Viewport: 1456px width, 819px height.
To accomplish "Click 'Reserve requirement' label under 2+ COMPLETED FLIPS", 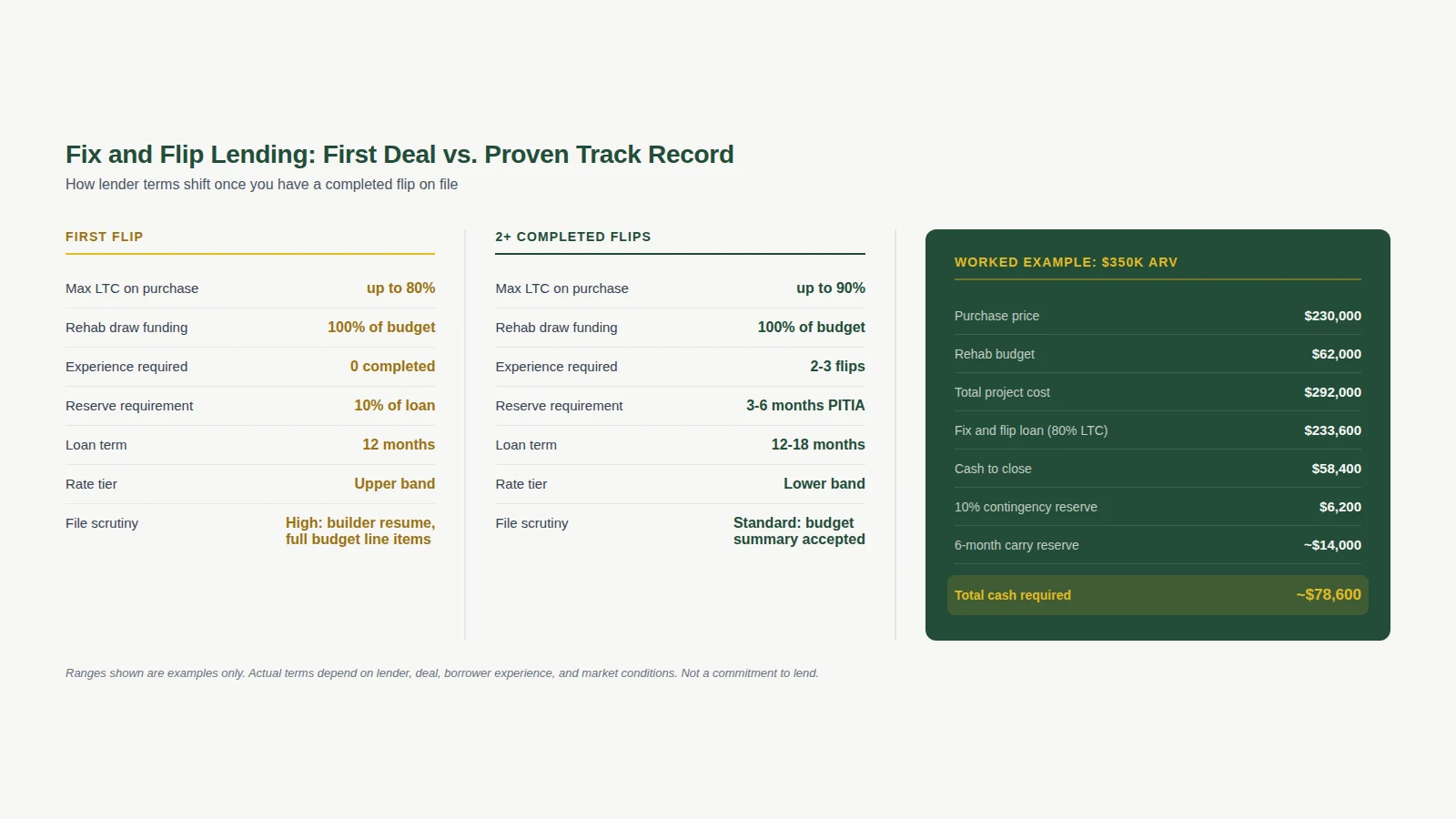I will coord(559,406).
